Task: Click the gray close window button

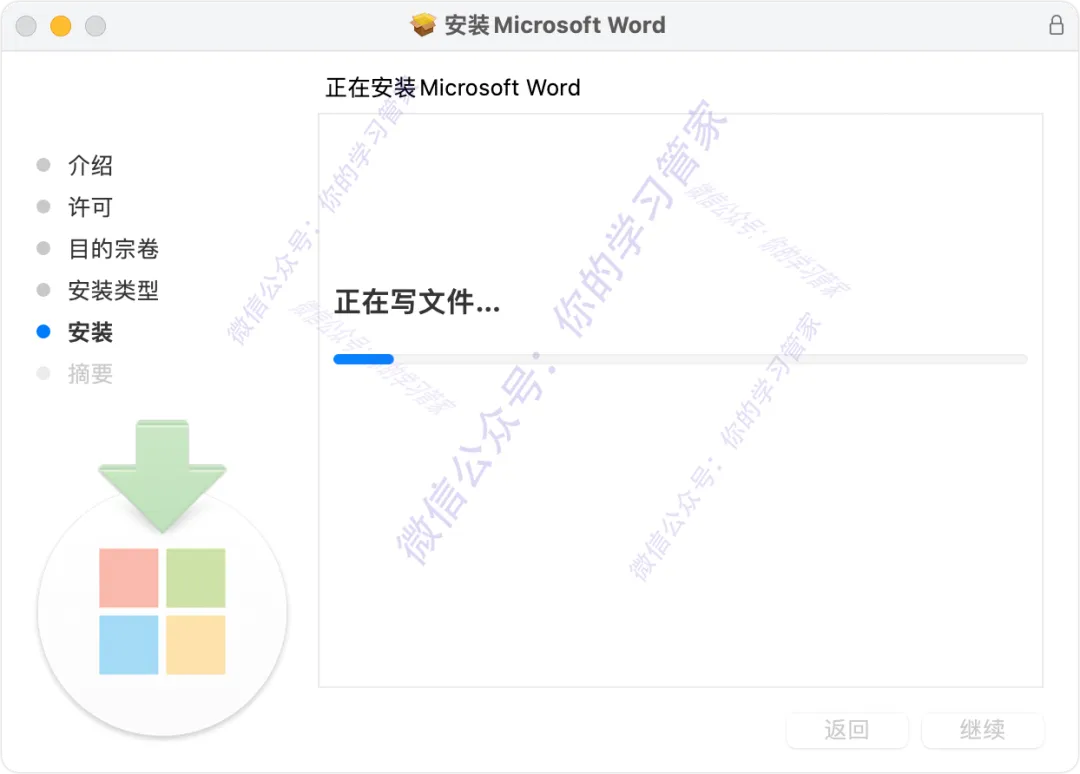Action: [26, 26]
